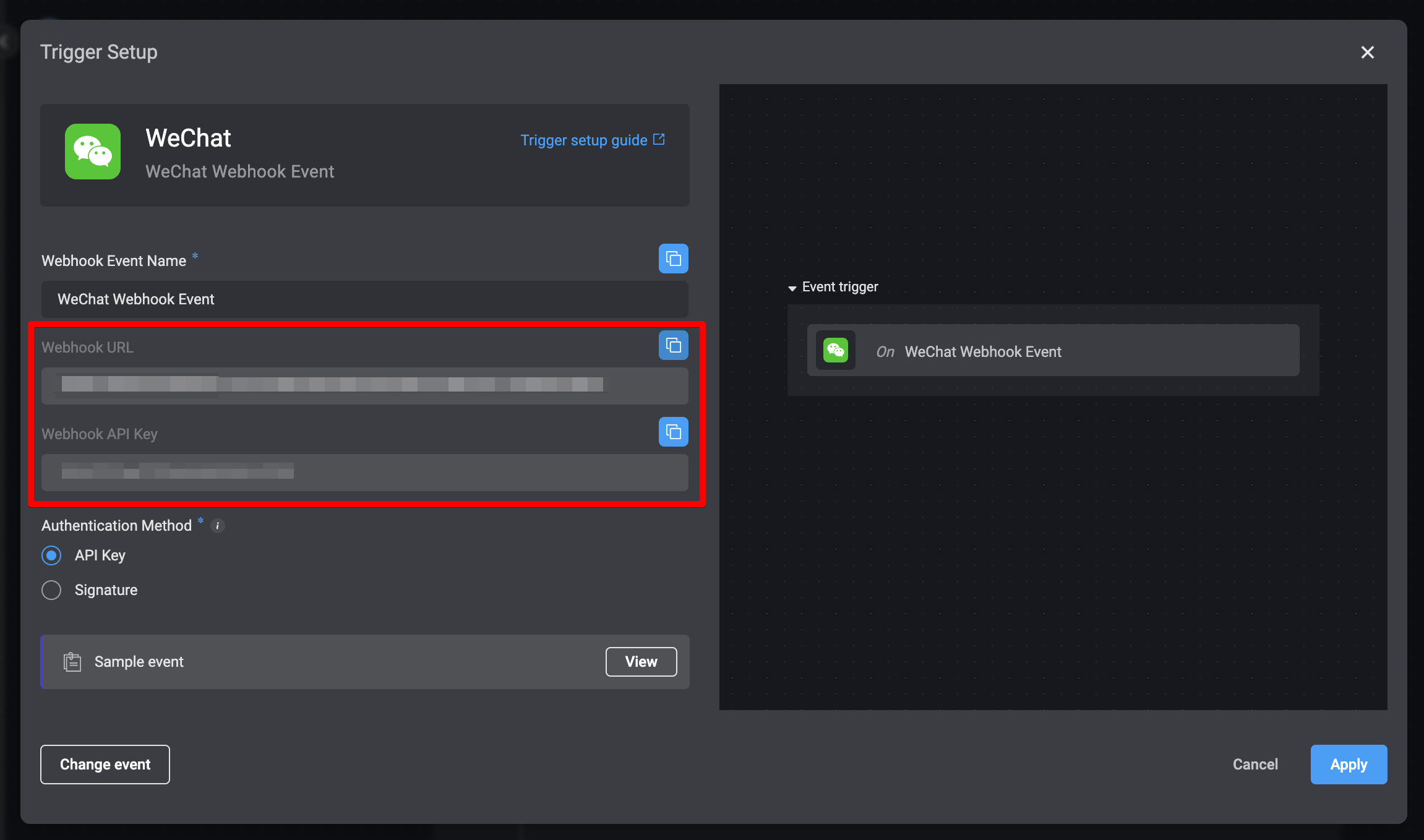Click the Sample event clipboard icon
This screenshot has height=840, width=1424.
(x=72, y=662)
